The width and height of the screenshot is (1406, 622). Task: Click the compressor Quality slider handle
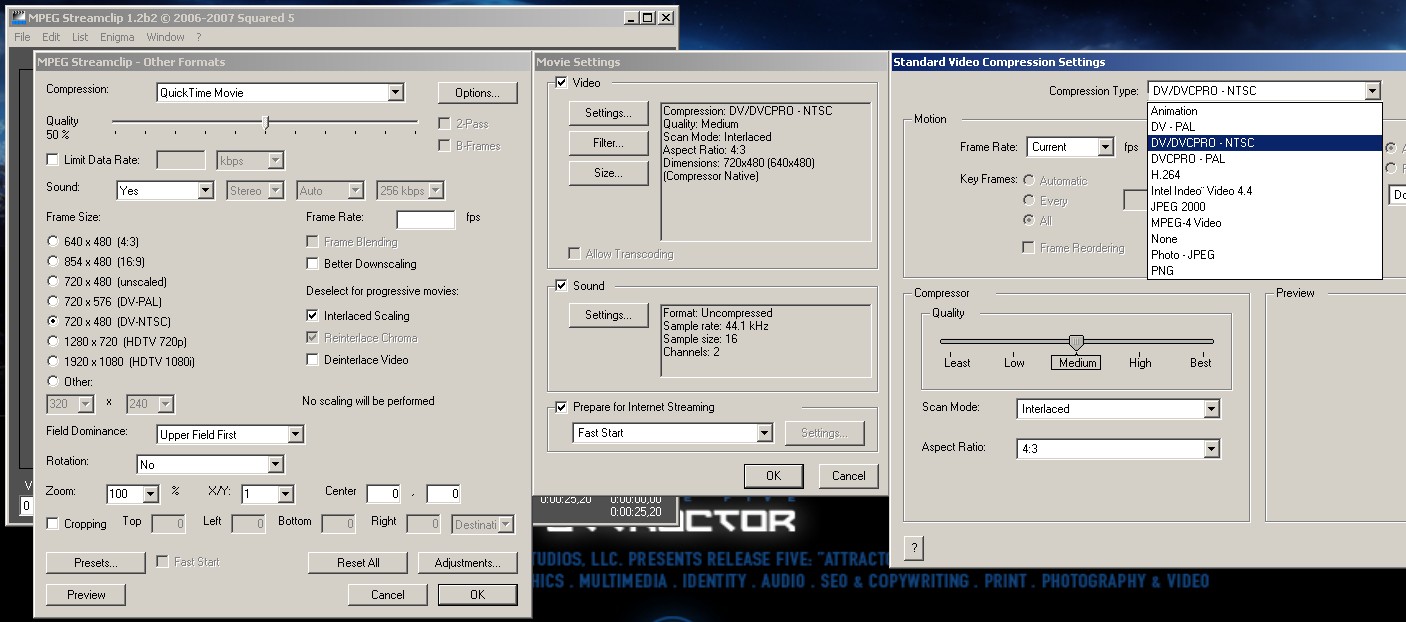click(1076, 342)
